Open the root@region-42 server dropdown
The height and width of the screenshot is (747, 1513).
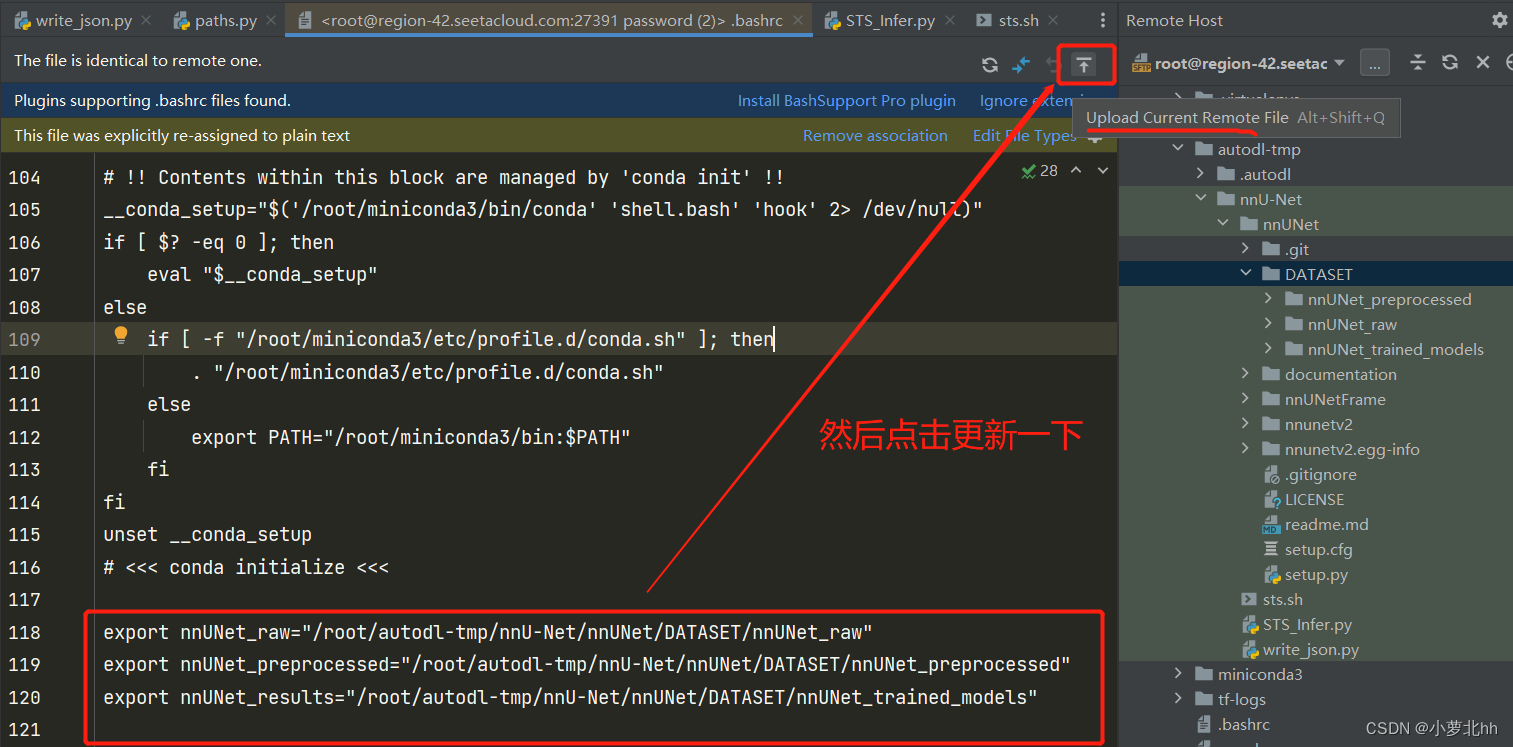pyautogui.click(x=1339, y=63)
